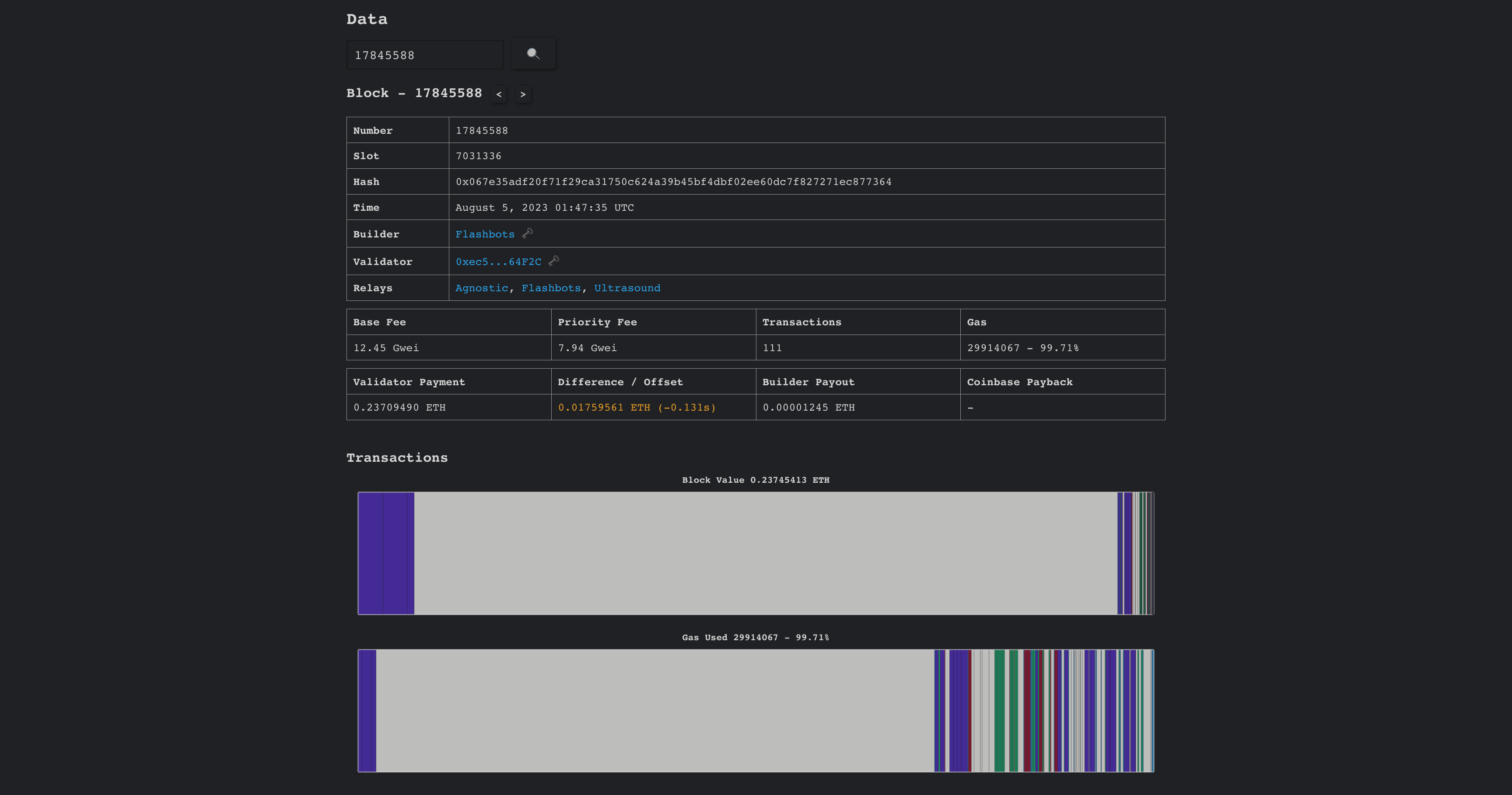
Task: Click the large gray segment in Gas Used chart
Action: coord(655,711)
